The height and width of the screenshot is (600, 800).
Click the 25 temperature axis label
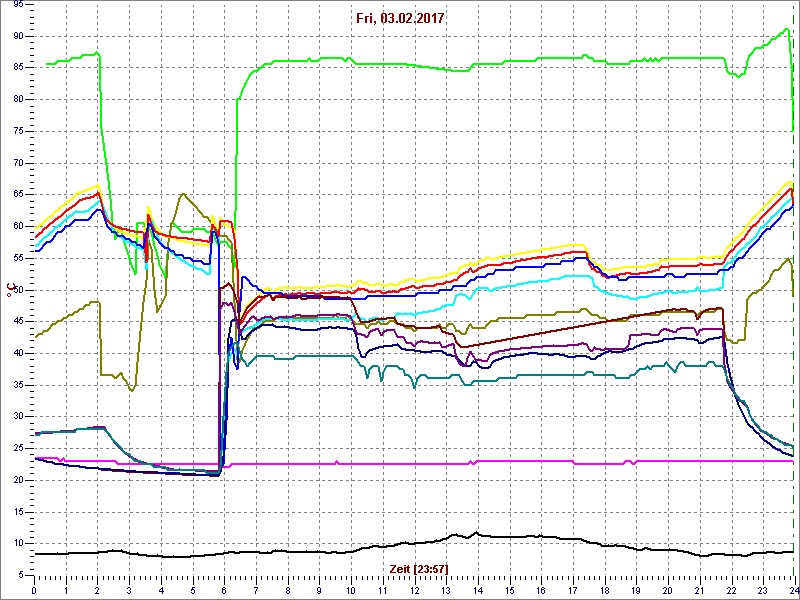[17, 448]
